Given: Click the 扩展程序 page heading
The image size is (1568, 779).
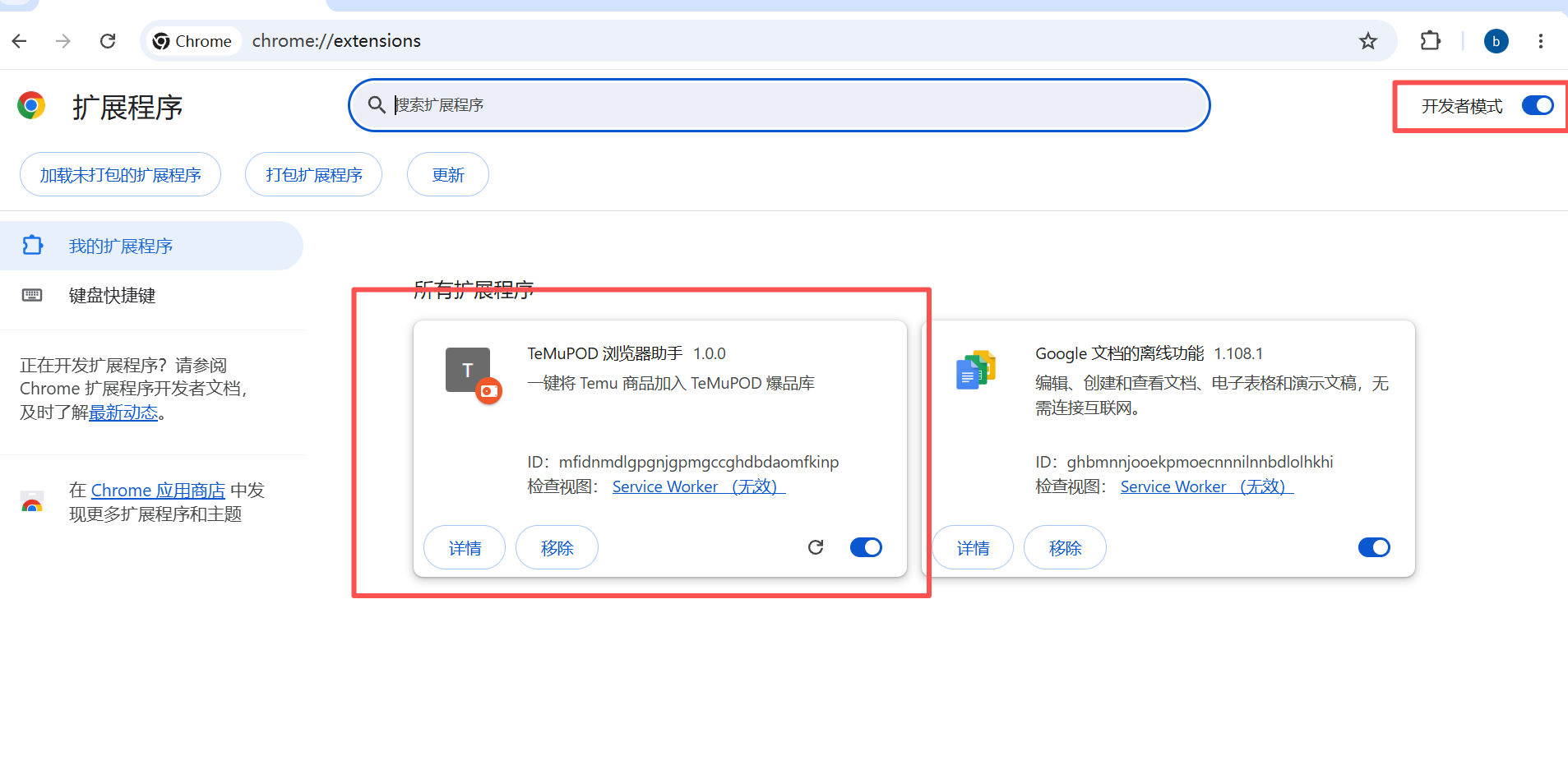Looking at the screenshot, I should pyautogui.click(x=127, y=107).
